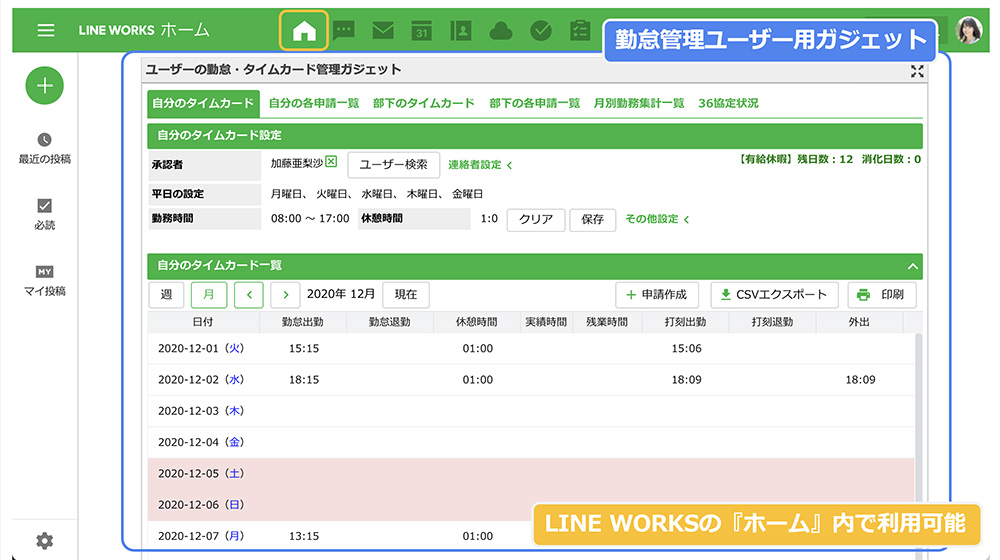
Task: Open the Drive cloud icon
Action: [x=501, y=30]
